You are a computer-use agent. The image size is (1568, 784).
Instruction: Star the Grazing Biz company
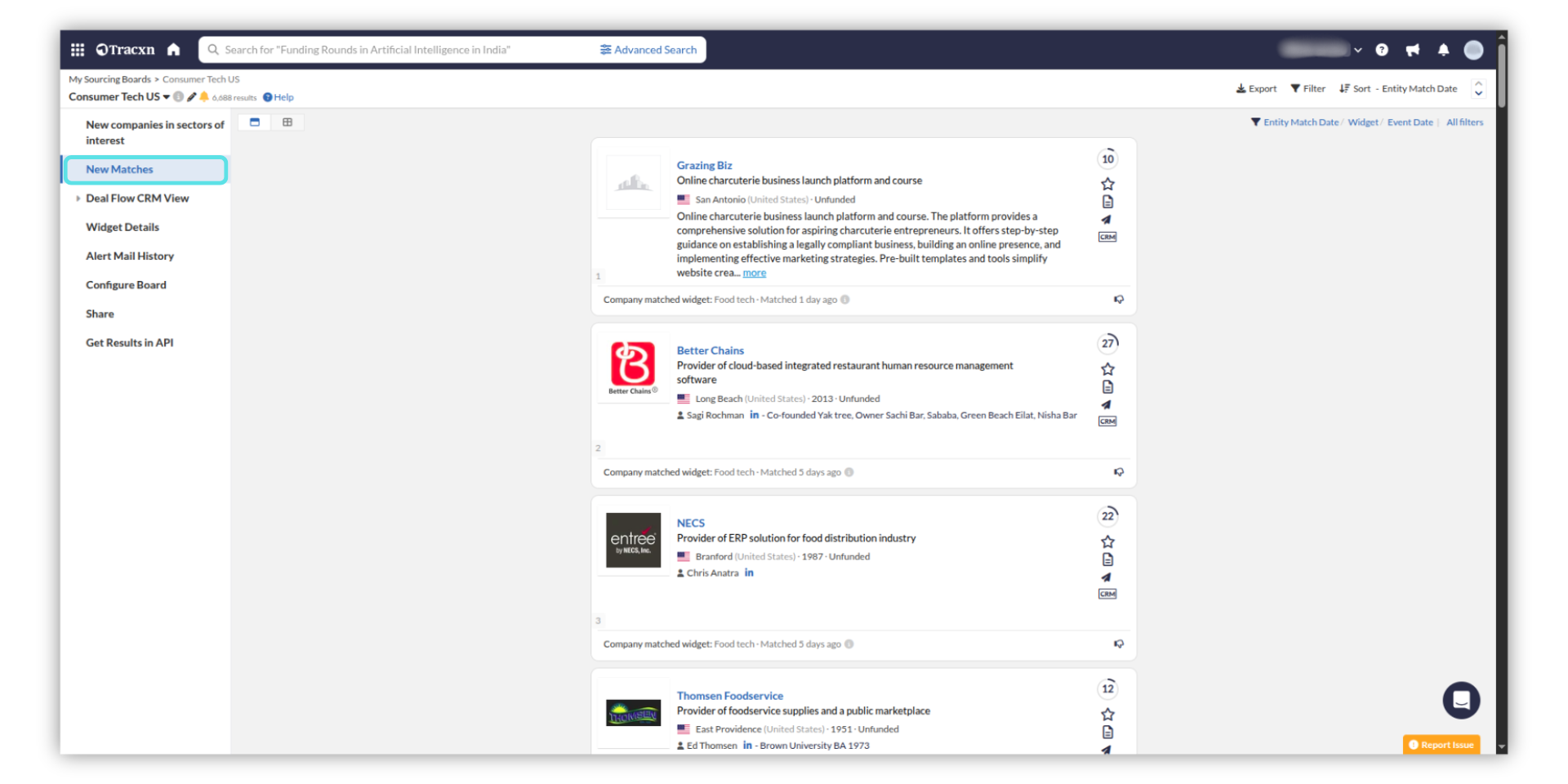coord(1107,185)
